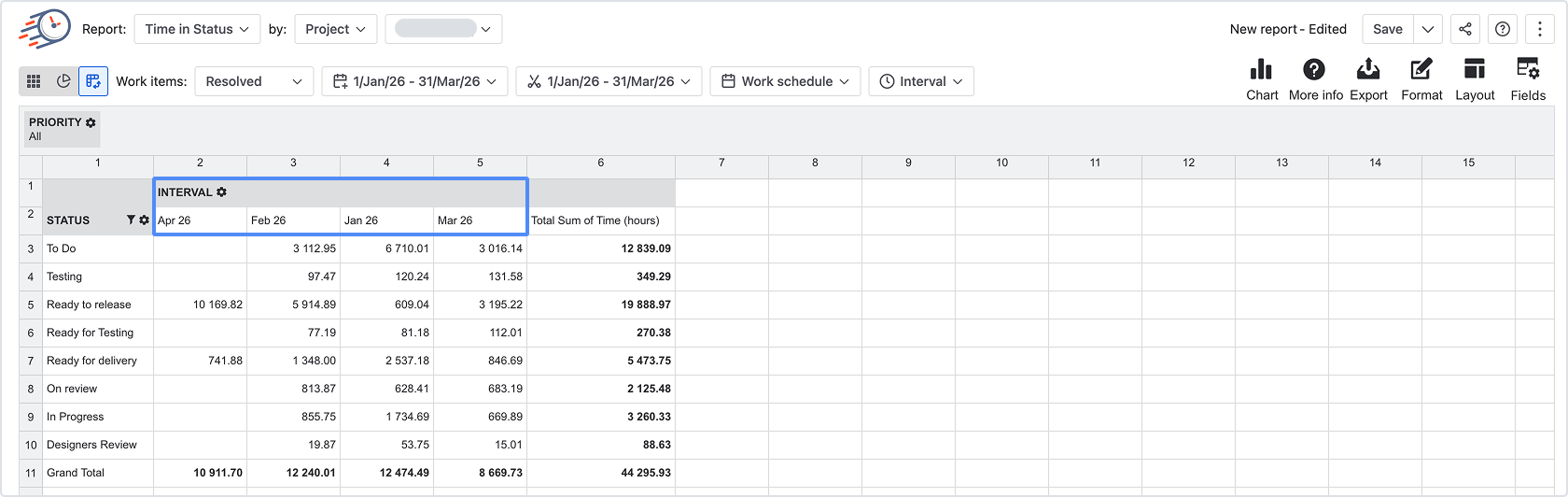Image resolution: width=1568 pixels, height=497 pixels.
Task: Open the Fields settings icon
Action: point(1528,69)
